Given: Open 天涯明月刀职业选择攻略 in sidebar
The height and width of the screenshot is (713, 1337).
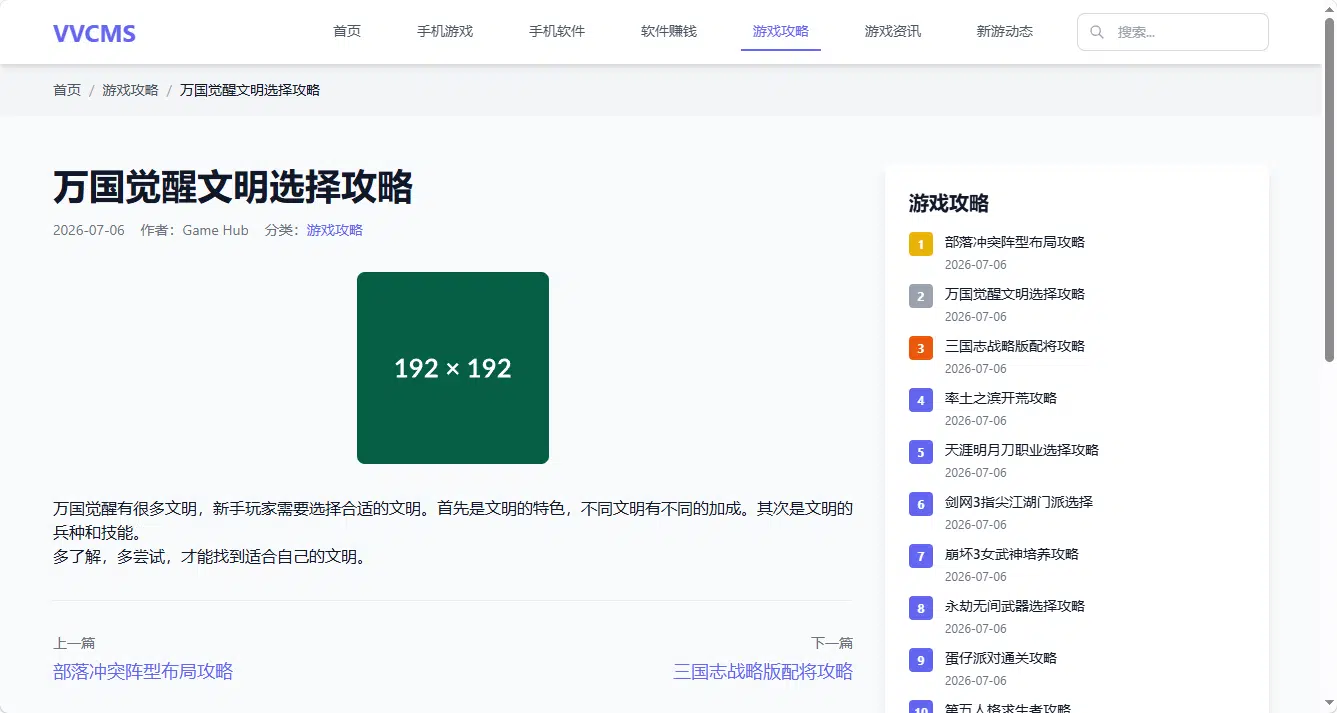Looking at the screenshot, I should [x=1022, y=450].
